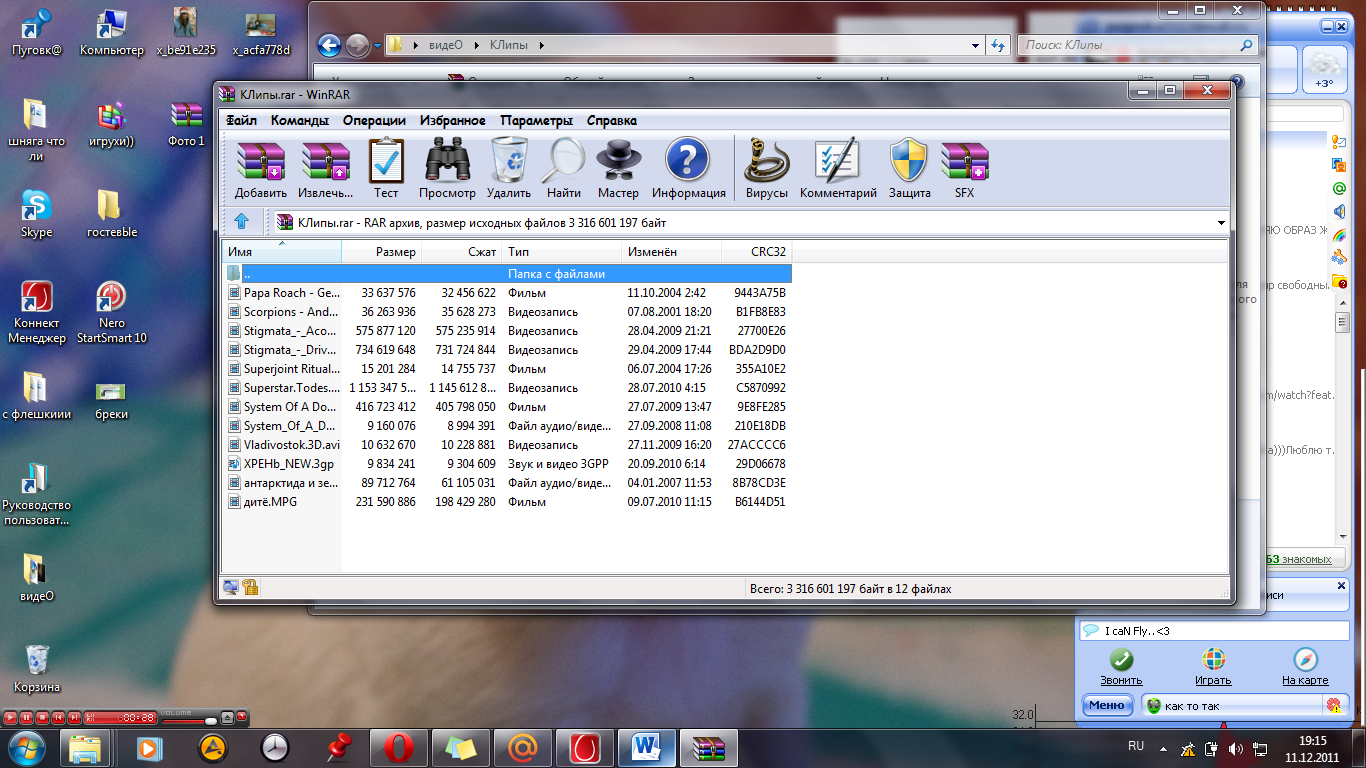Select Scorpions video file row
This screenshot has height=768, width=1366.
coord(507,311)
